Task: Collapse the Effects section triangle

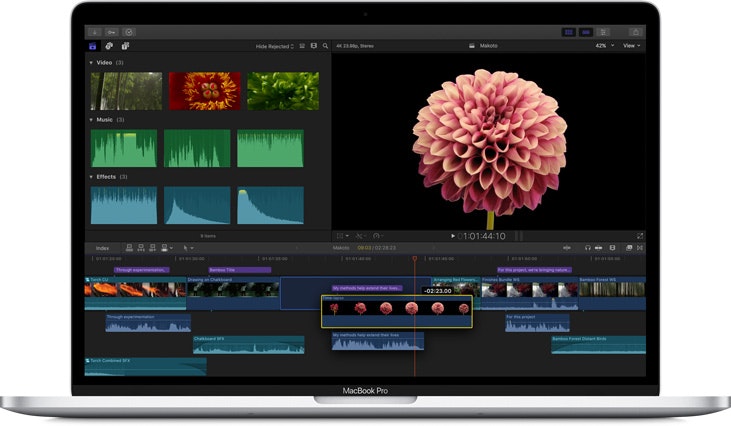Action: 91,177
